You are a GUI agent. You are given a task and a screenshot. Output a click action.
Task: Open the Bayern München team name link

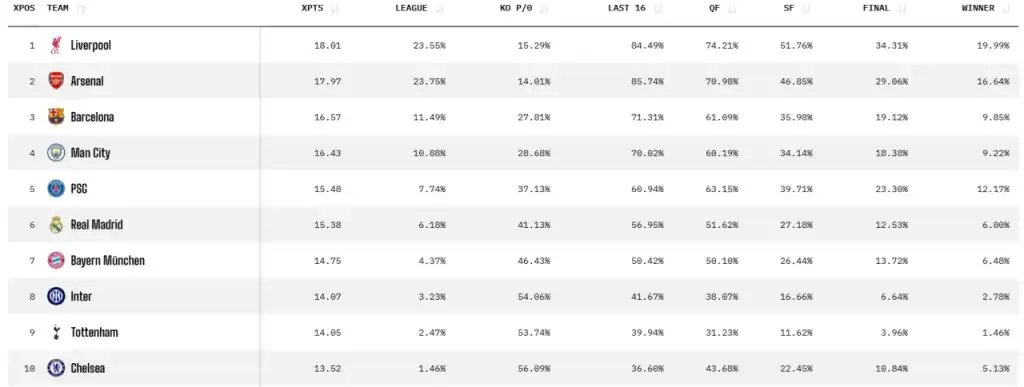[x=108, y=261]
